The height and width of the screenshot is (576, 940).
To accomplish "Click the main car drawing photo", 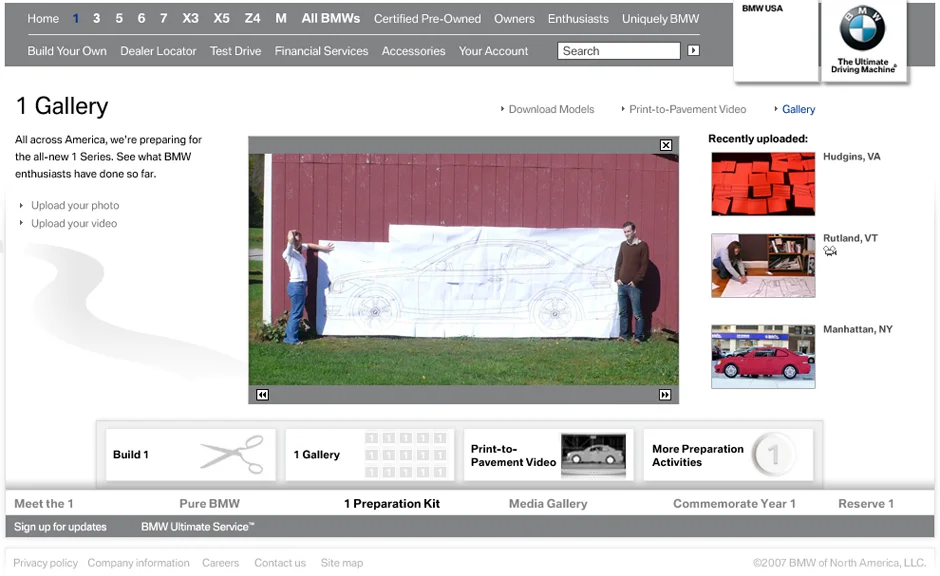I will point(463,269).
